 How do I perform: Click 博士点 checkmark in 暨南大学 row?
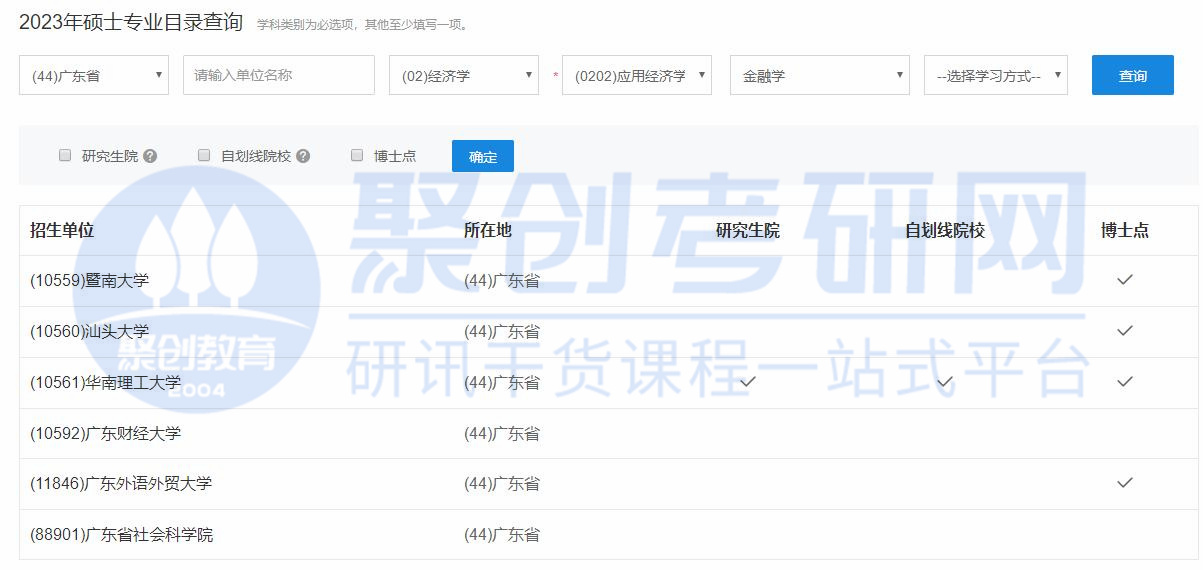click(1125, 280)
